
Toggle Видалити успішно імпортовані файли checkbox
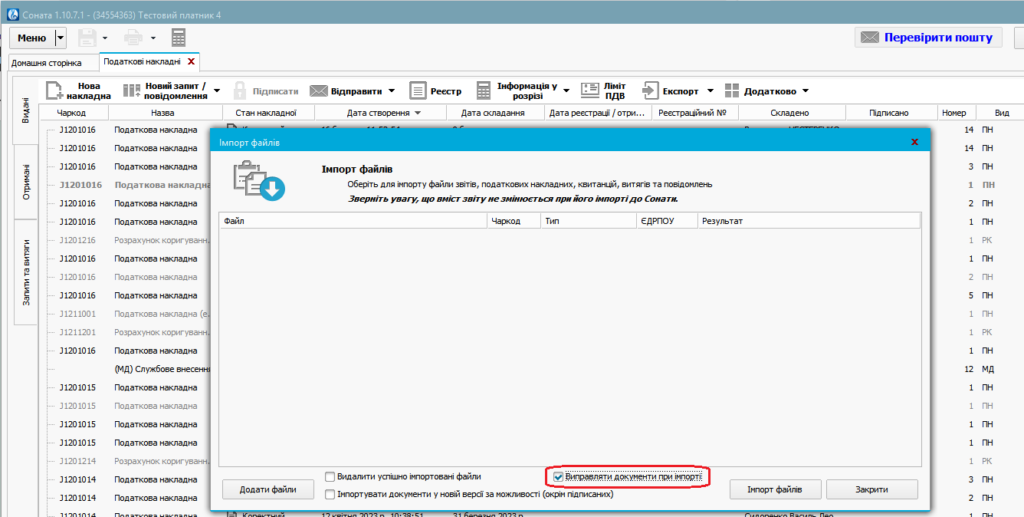(330, 477)
